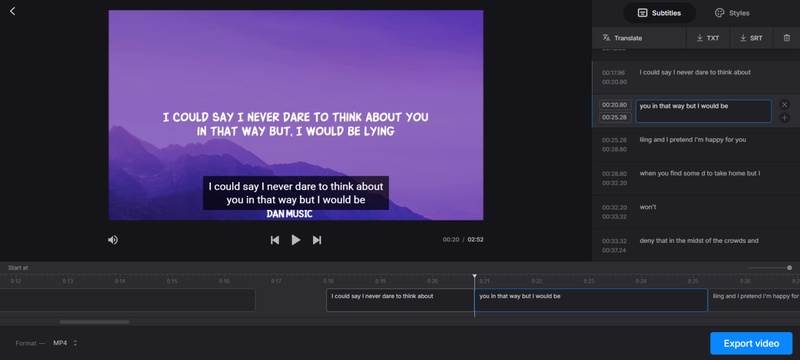Click the timestamp 00:32.20 above 00:33.32
This screenshot has width=800, height=360.
coord(614,208)
